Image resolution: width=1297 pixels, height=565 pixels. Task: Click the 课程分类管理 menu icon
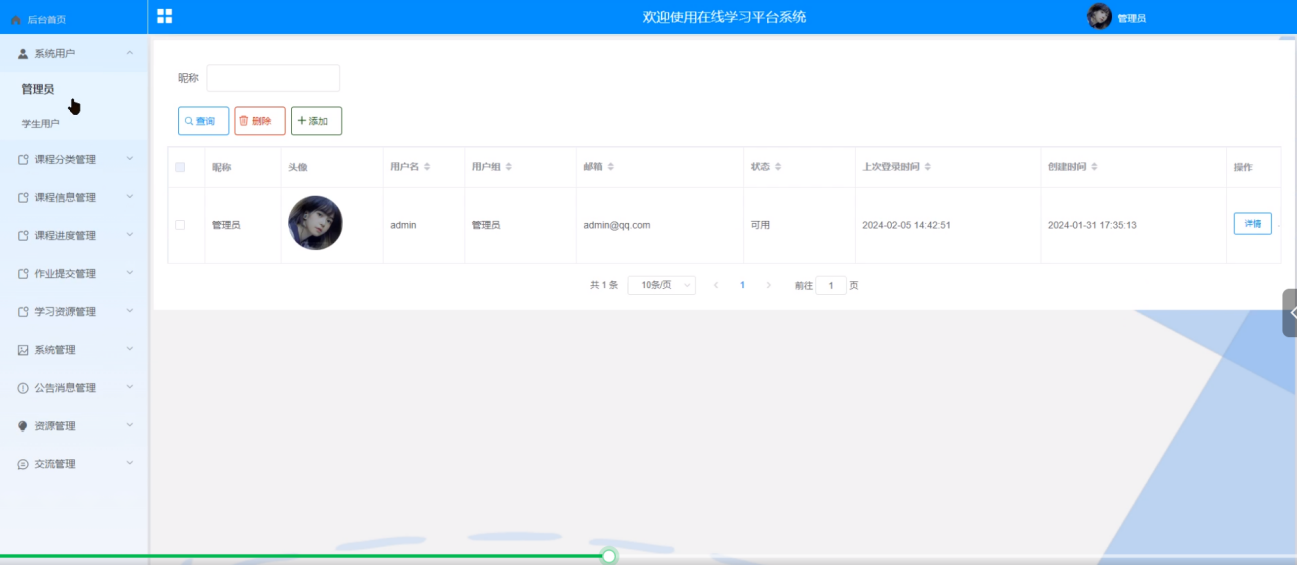23,159
